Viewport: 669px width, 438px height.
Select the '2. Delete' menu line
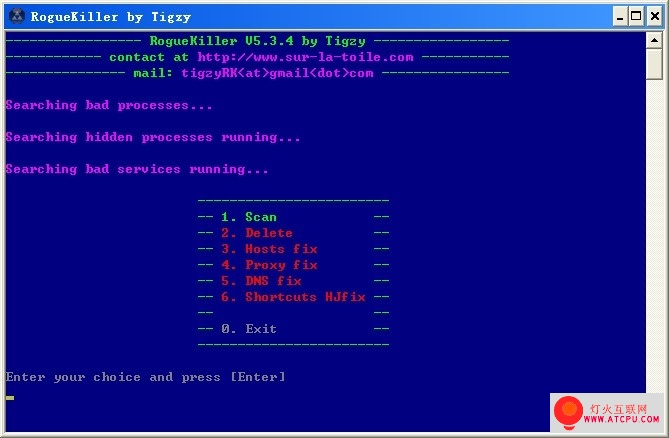pyautogui.click(x=257, y=233)
